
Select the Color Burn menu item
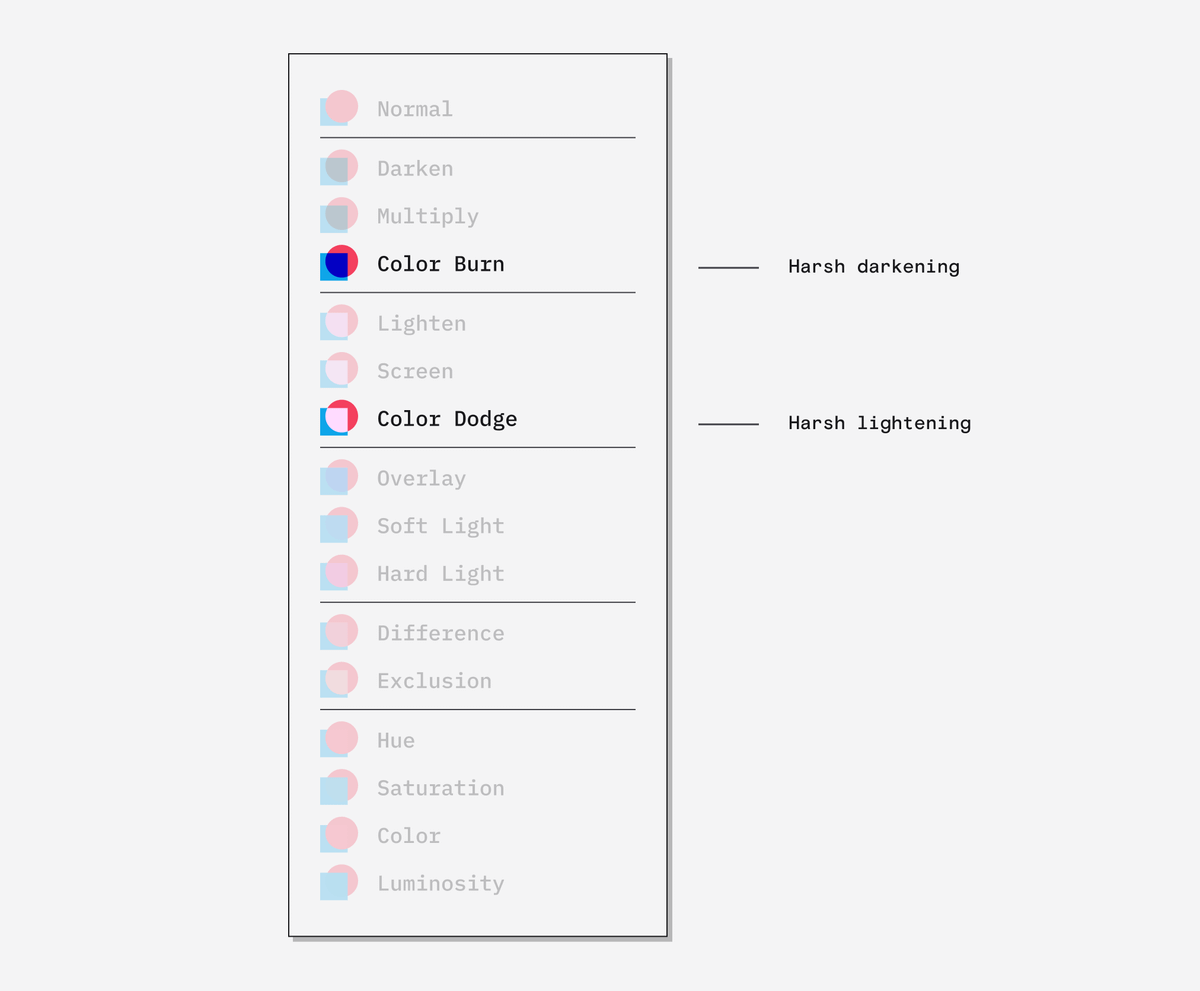440,264
